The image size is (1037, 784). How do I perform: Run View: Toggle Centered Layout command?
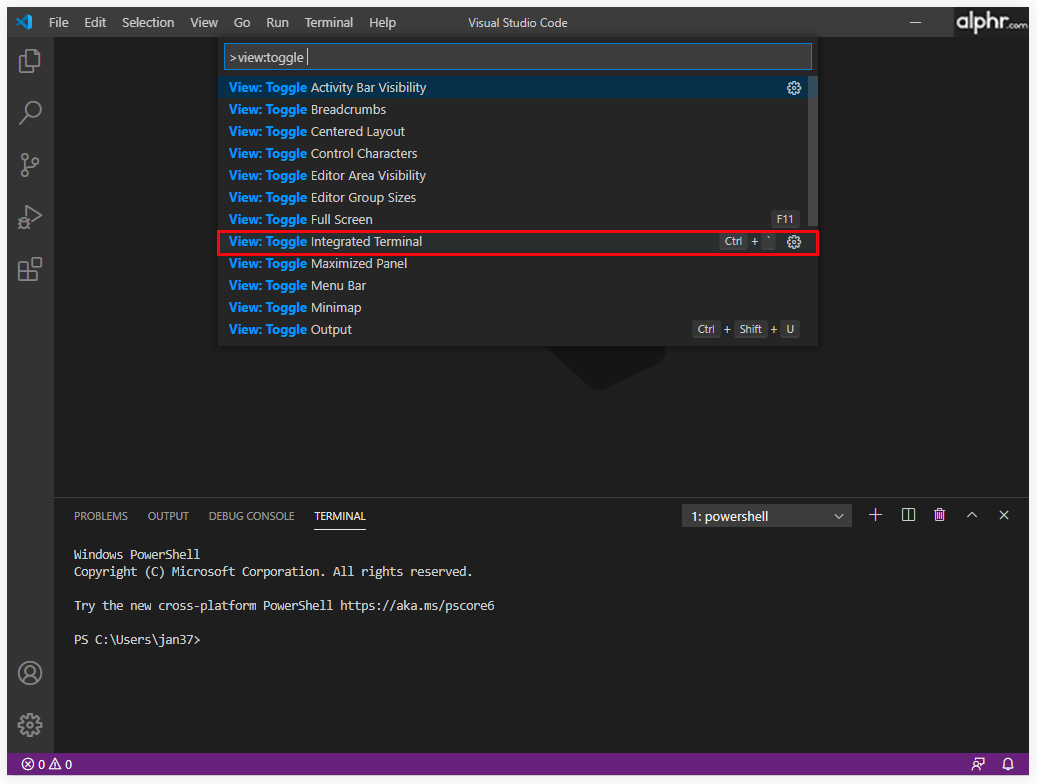pyautogui.click(x=513, y=132)
